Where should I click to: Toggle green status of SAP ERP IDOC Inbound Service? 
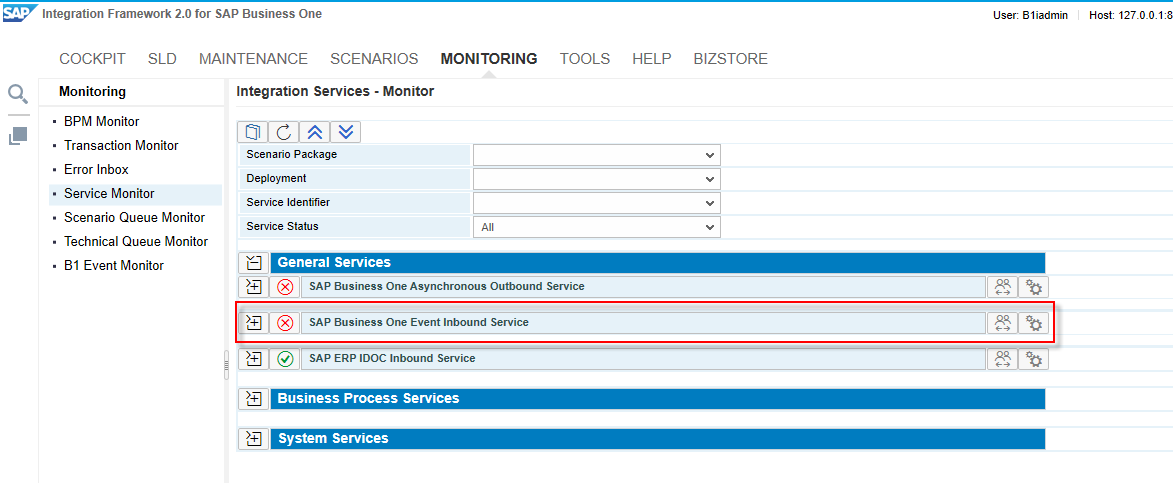[x=285, y=359]
